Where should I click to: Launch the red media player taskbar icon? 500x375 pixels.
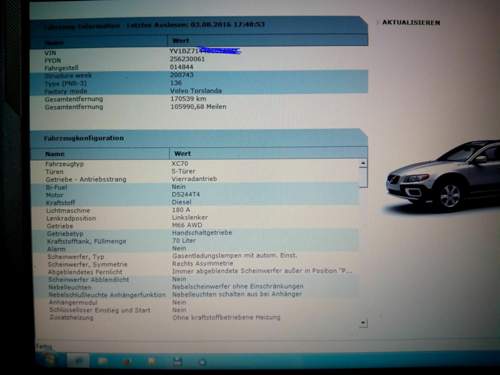pos(127,362)
